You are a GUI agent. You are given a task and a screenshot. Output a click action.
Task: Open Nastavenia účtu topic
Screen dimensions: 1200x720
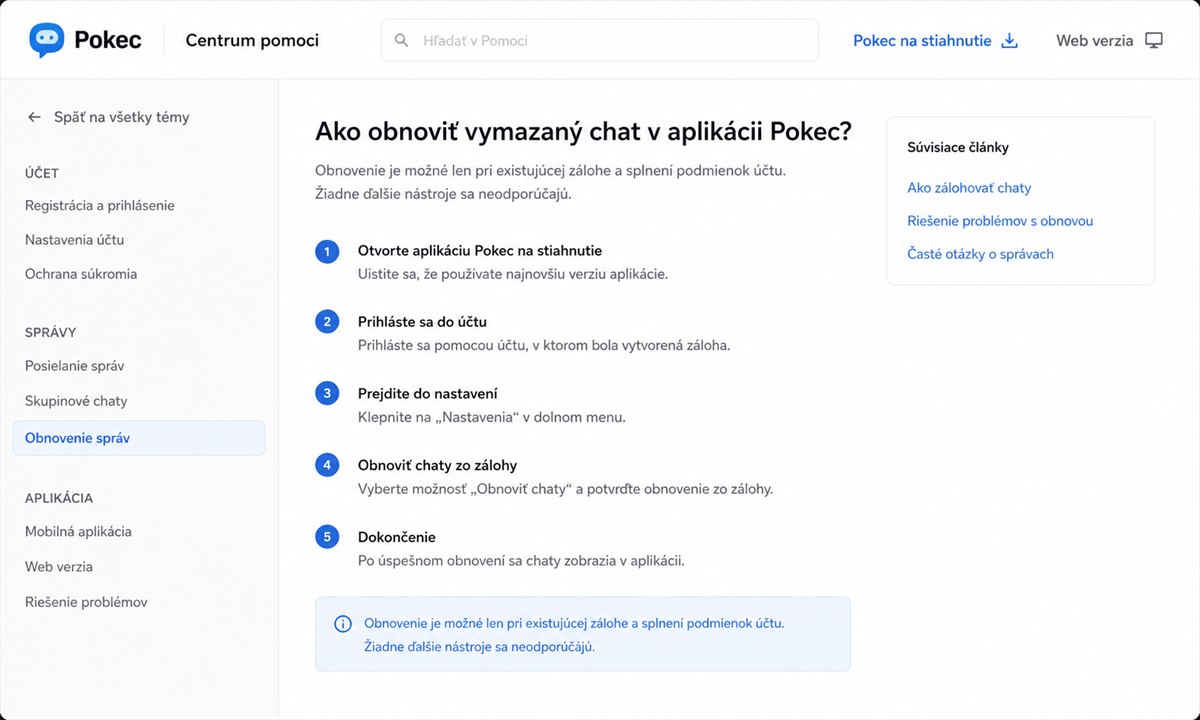click(x=75, y=240)
